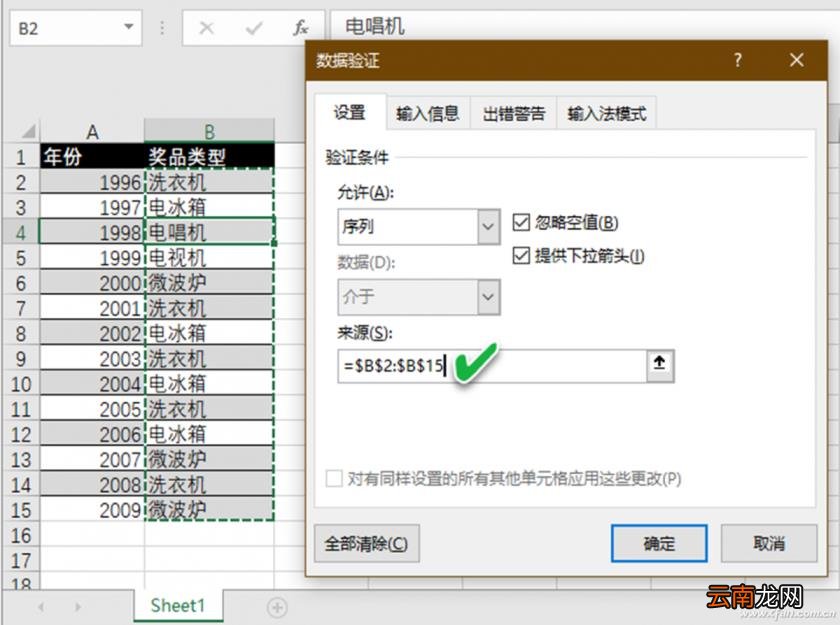Click header cell 奖品类型
This screenshot has width=840, height=625.
(x=209, y=156)
